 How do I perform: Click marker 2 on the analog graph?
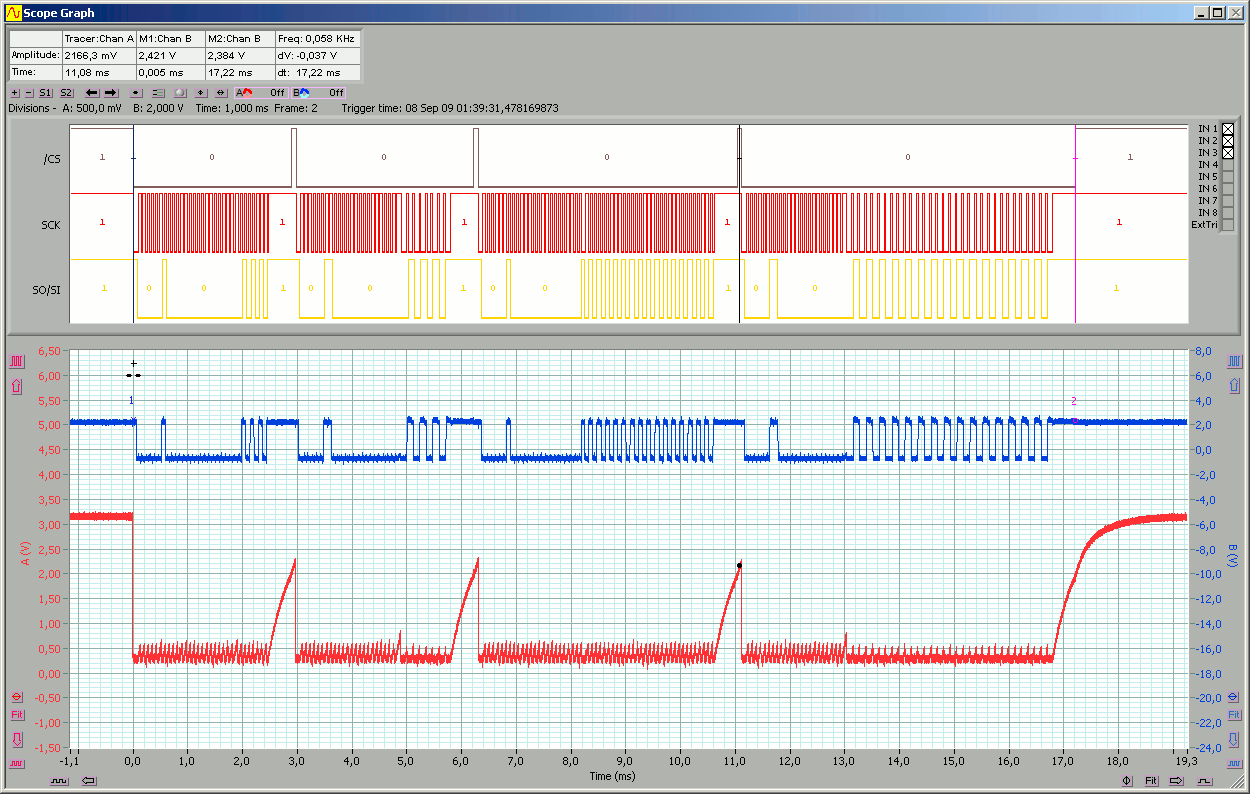point(1074,401)
